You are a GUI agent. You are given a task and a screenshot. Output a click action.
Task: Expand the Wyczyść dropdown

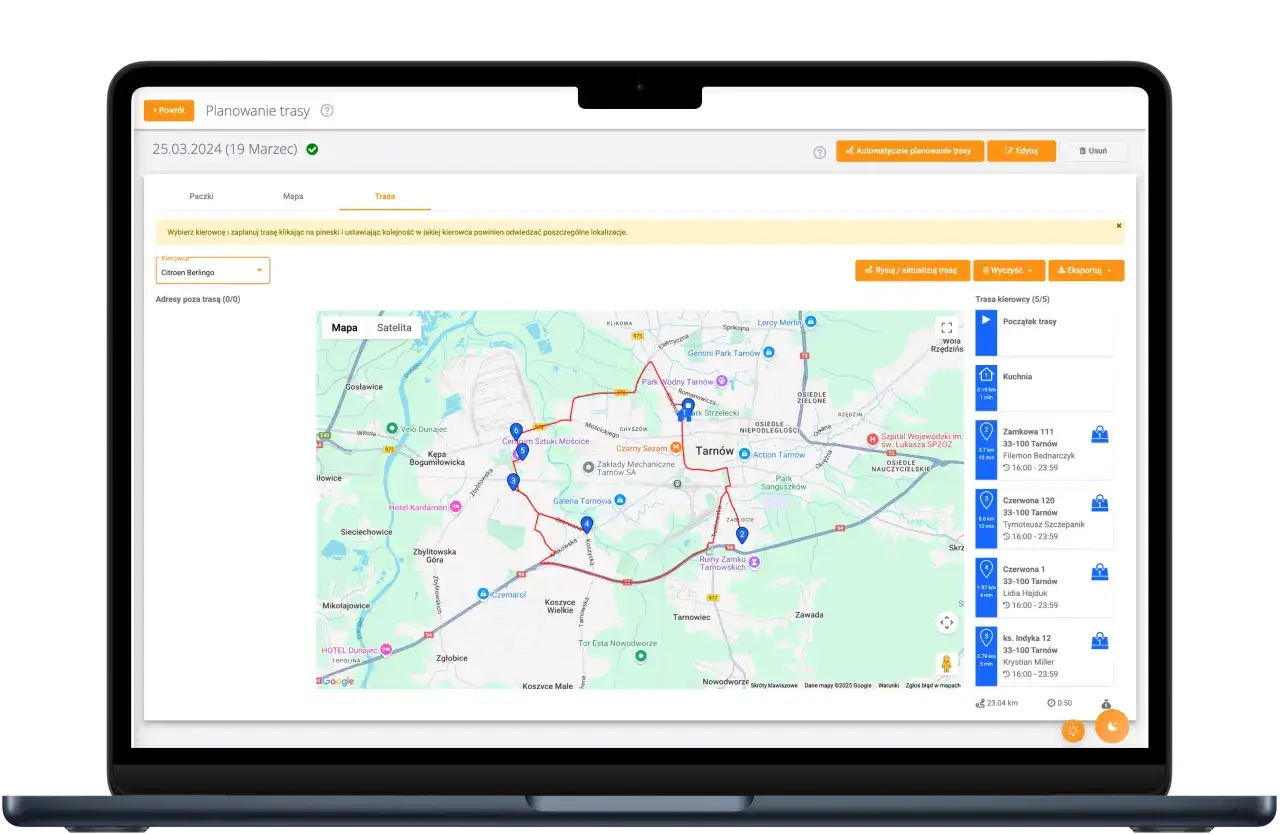1009,271
